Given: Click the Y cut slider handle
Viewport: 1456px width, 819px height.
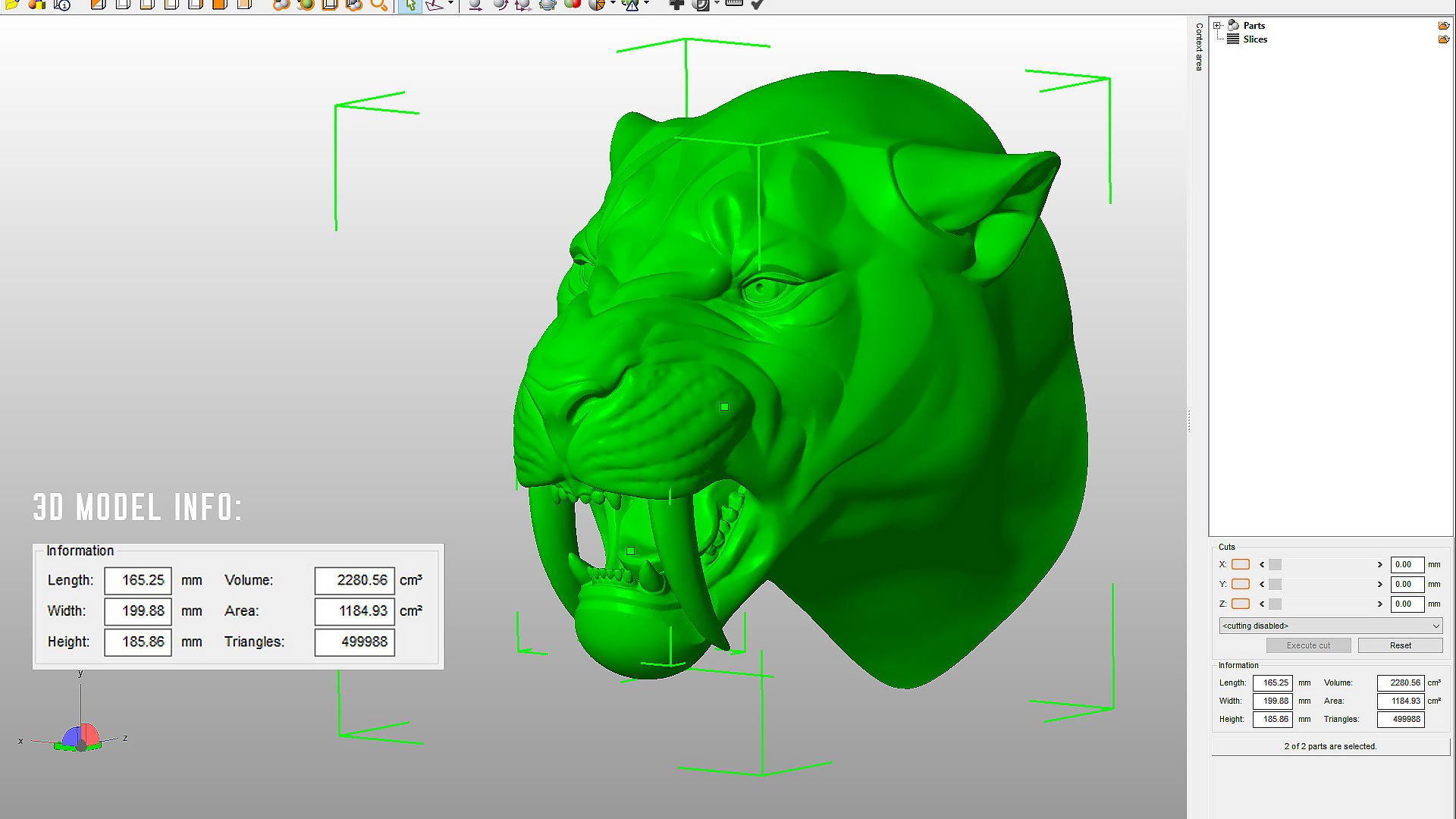Looking at the screenshot, I should point(1275,584).
